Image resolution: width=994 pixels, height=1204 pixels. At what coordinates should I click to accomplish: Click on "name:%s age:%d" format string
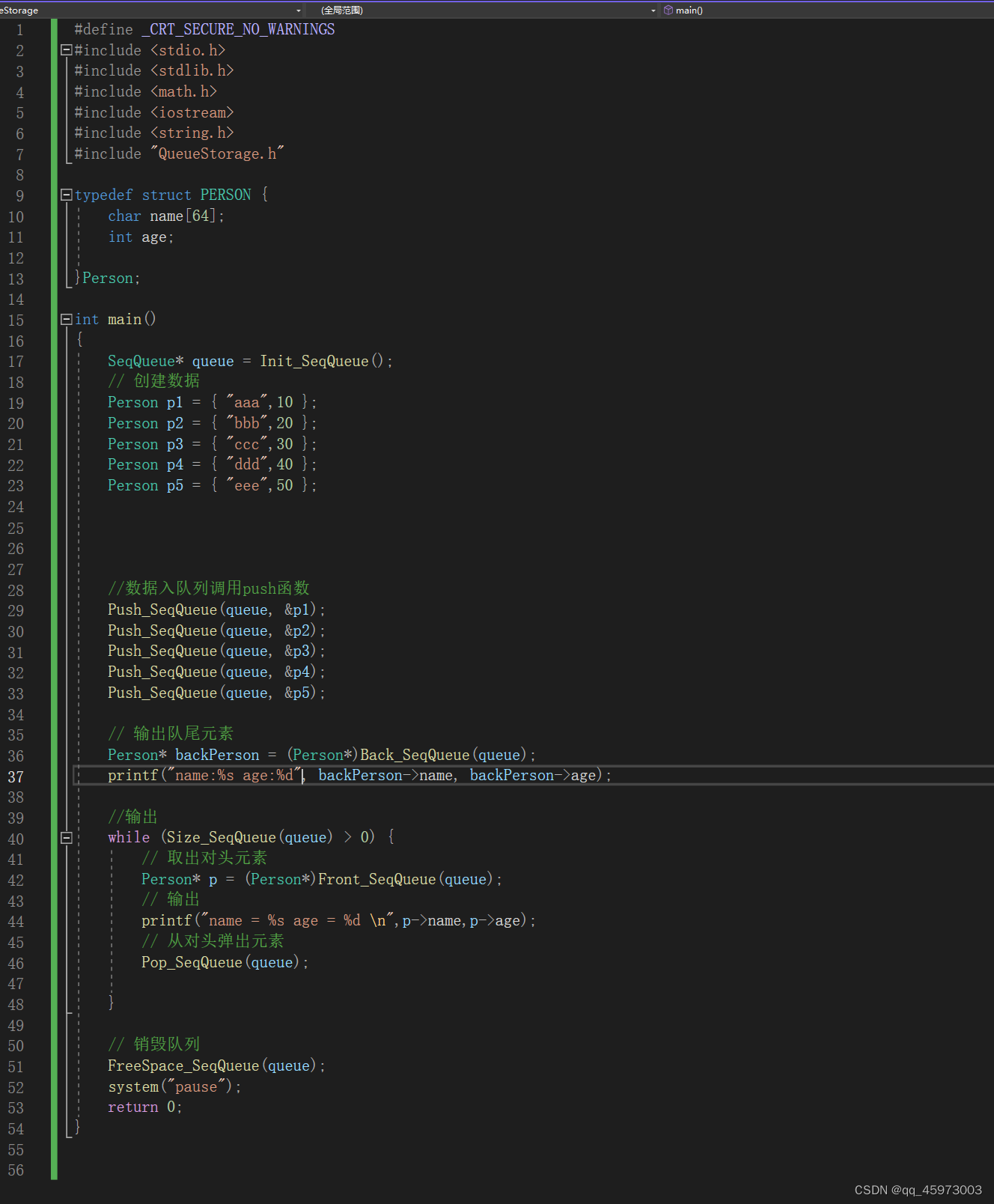pos(234,775)
